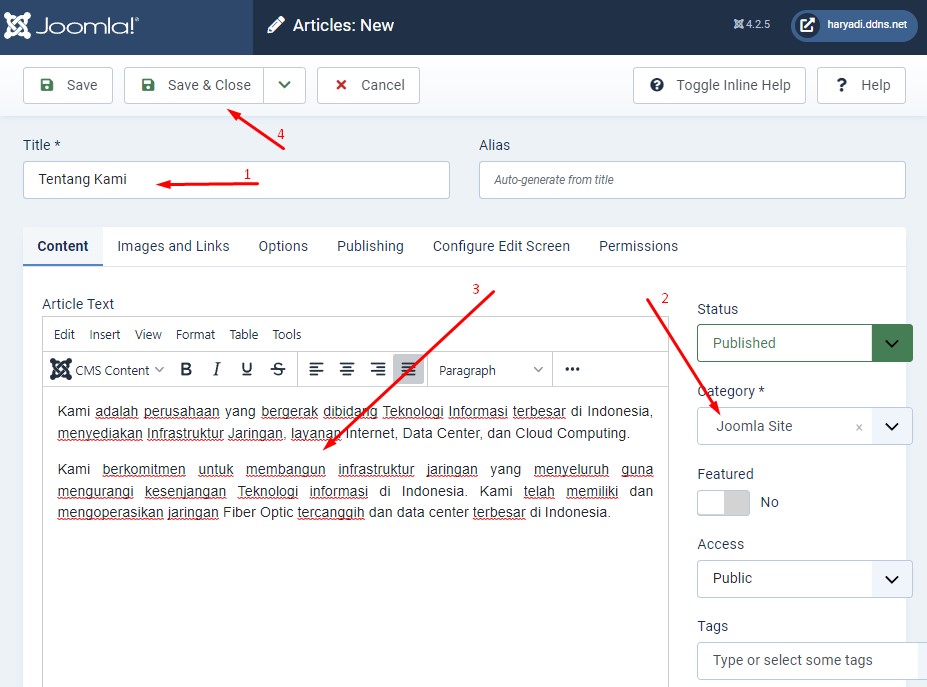Apply Strikethrough formatting icon
Image resolution: width=927 pixels, height=687 pixels.
[278, 370]
